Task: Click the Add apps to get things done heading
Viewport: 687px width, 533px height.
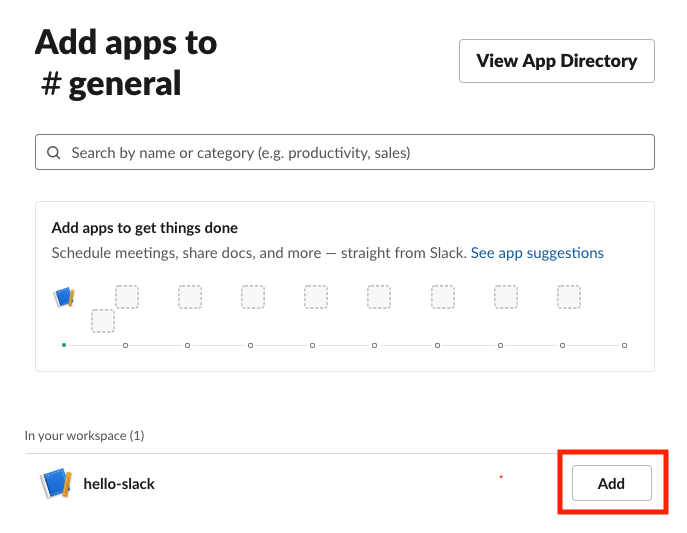Action: coord(145,228)
